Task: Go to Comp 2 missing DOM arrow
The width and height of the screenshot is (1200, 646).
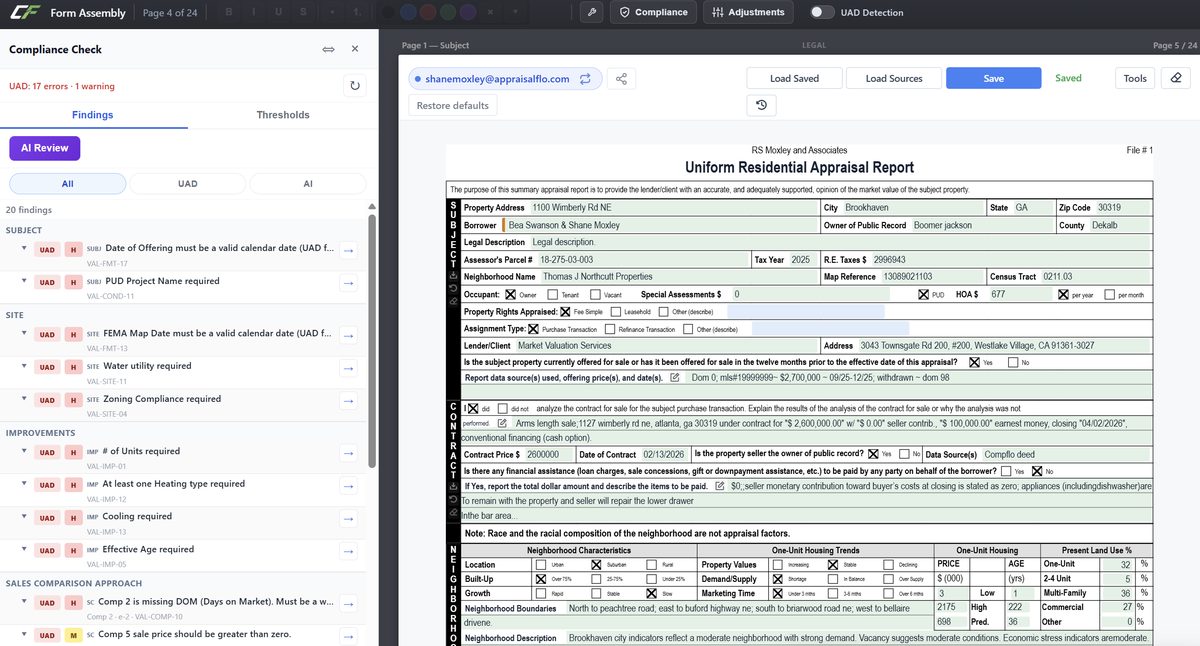Action: (348, 604)
